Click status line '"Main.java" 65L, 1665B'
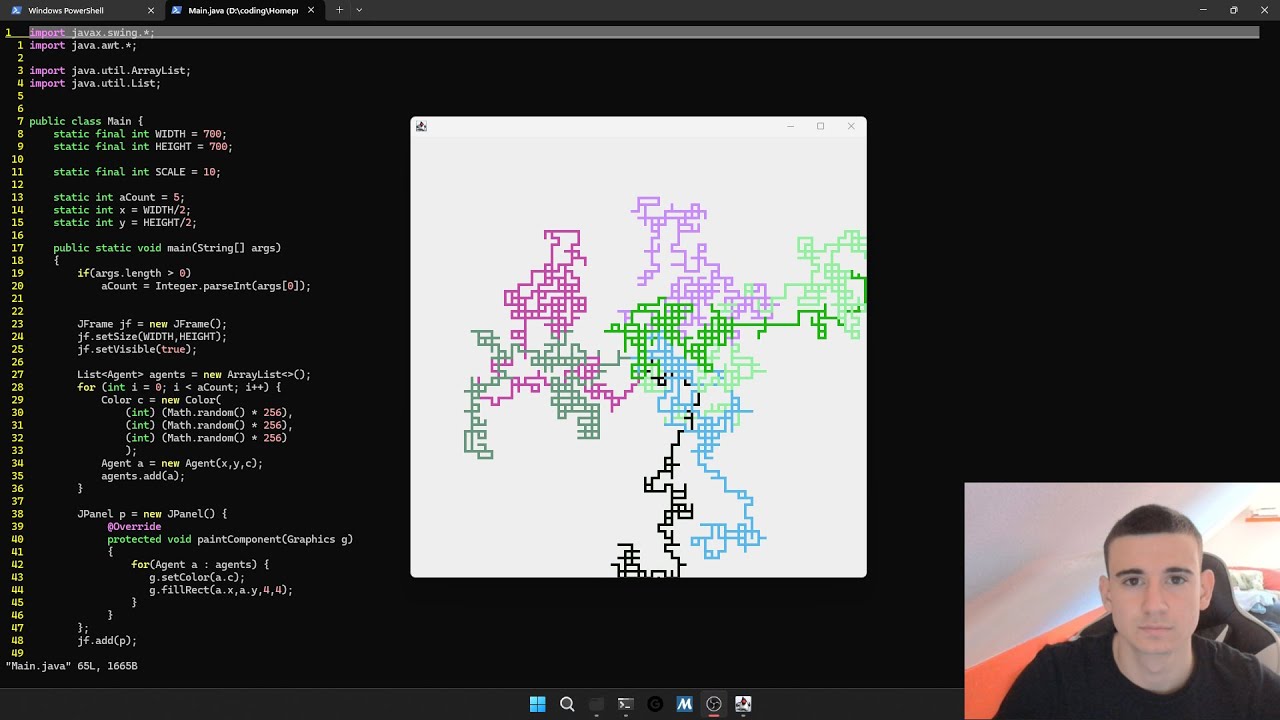 pos(72,666)
